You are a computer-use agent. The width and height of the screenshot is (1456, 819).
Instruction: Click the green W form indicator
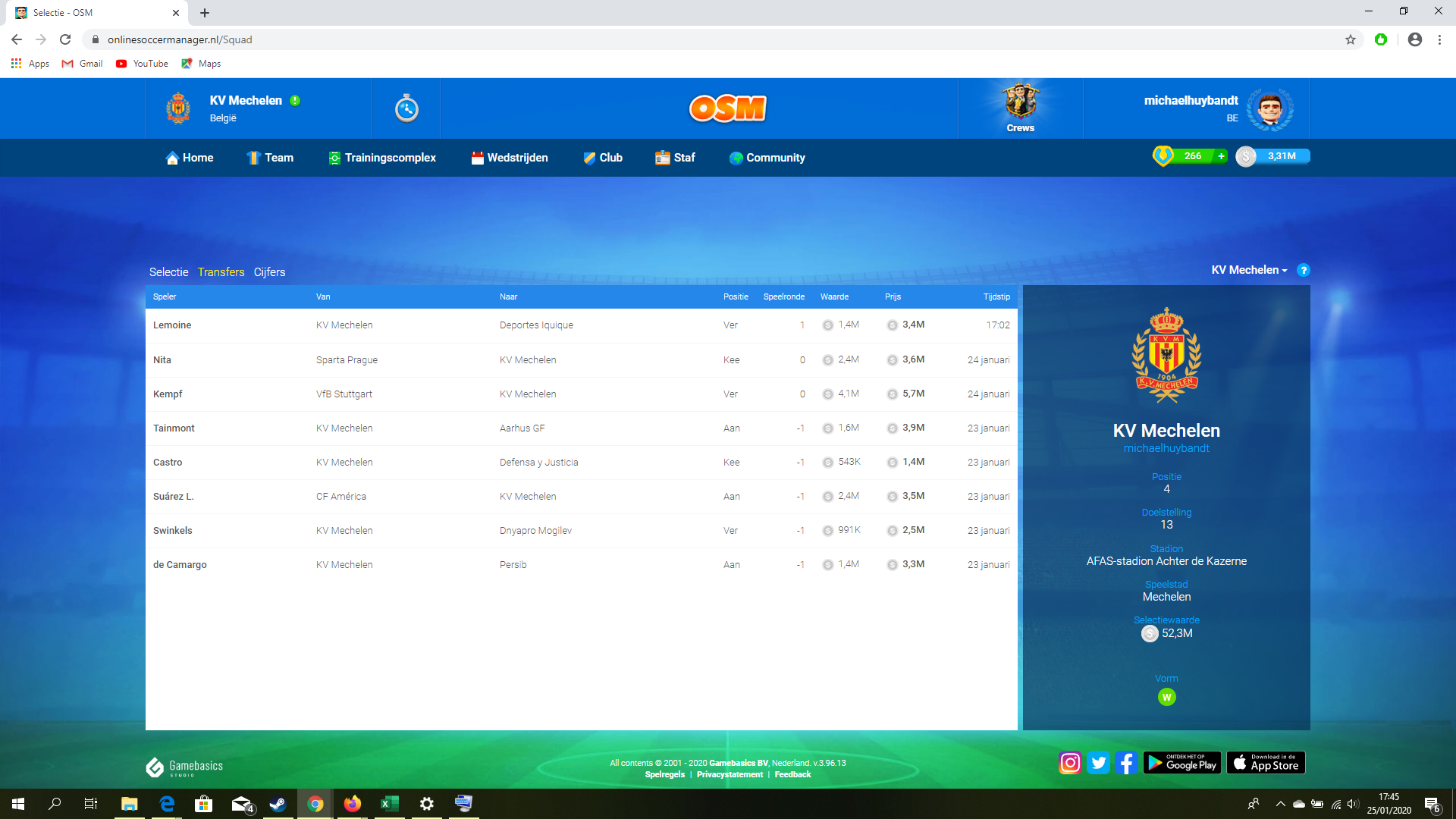[x=1166, y=697]
